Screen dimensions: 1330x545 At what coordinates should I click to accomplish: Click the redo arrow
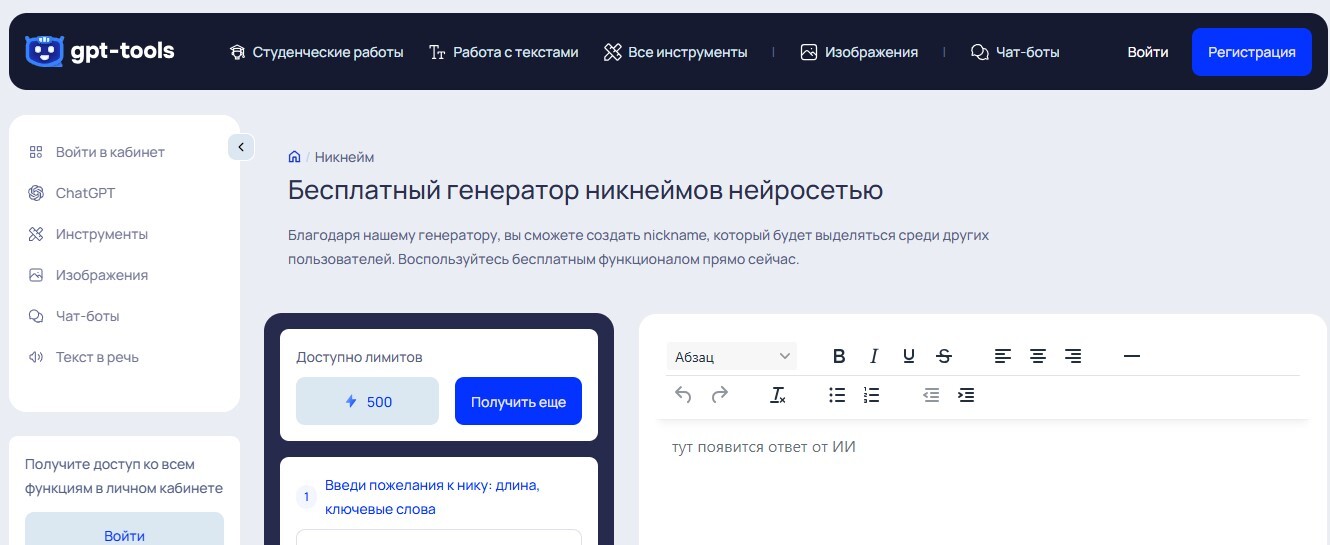[x=719, y=395]
